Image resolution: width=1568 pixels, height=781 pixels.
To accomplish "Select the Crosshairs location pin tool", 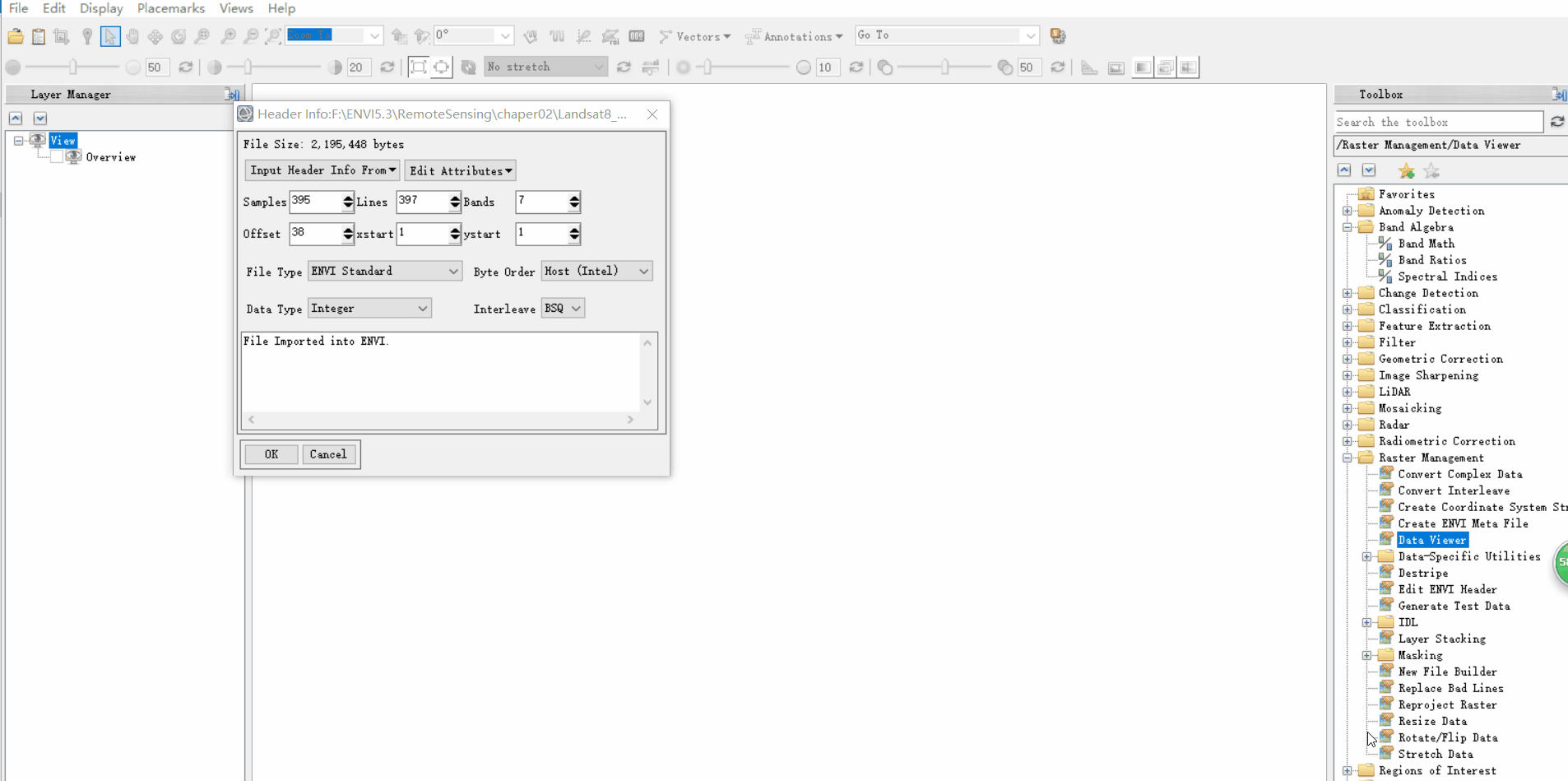I will point(86,36).
